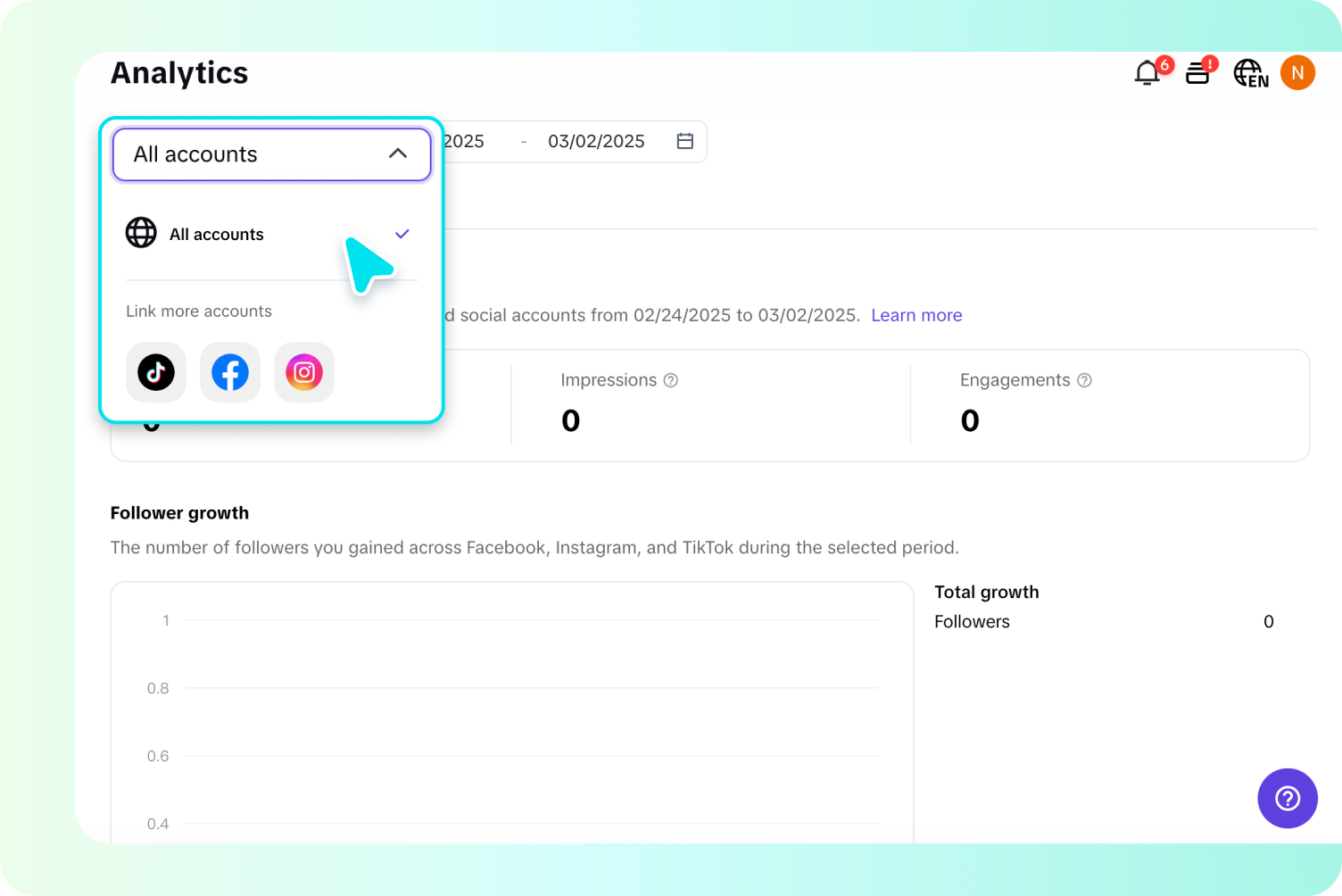Open the billing alerts icon
Viewport: 1342px width, 896px height.
(1197, 73)
